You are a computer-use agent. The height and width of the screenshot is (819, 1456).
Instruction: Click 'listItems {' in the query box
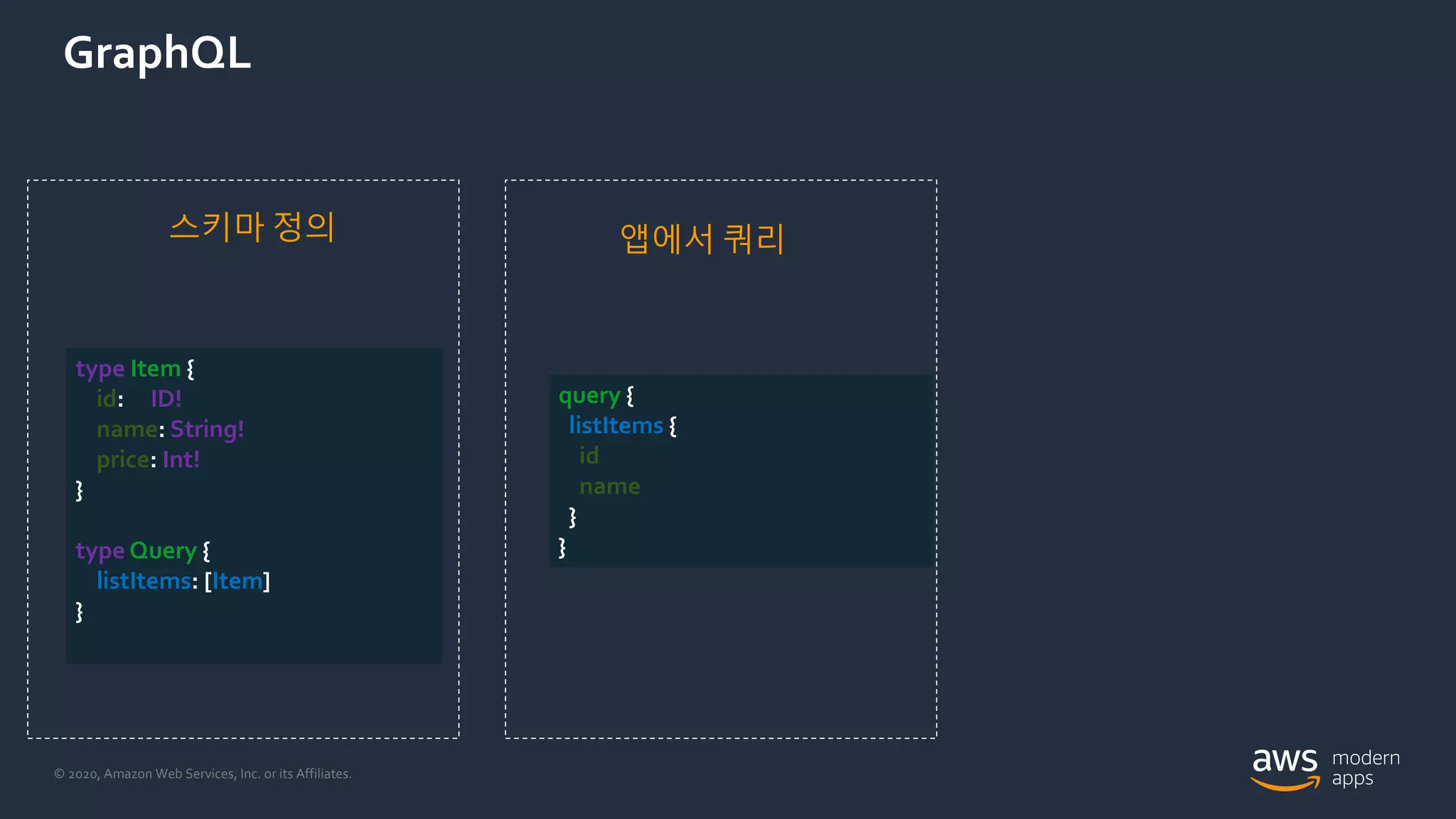click(623, 426)
